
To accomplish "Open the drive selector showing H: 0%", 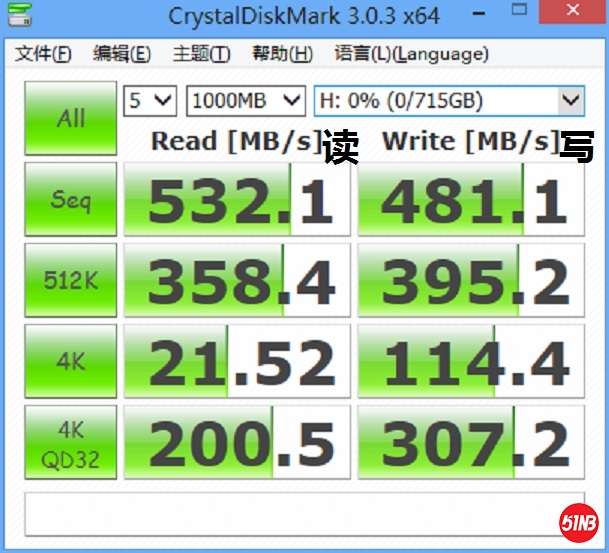I will pos(448,100).
